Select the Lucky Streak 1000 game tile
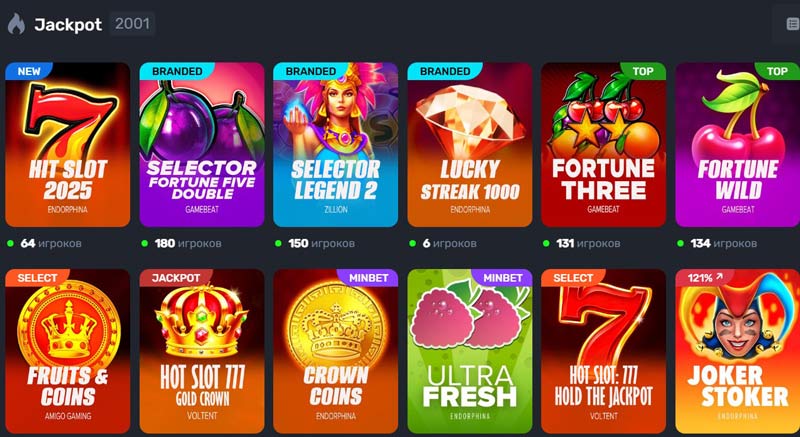800x437 pixels. [x=469, y=145]
